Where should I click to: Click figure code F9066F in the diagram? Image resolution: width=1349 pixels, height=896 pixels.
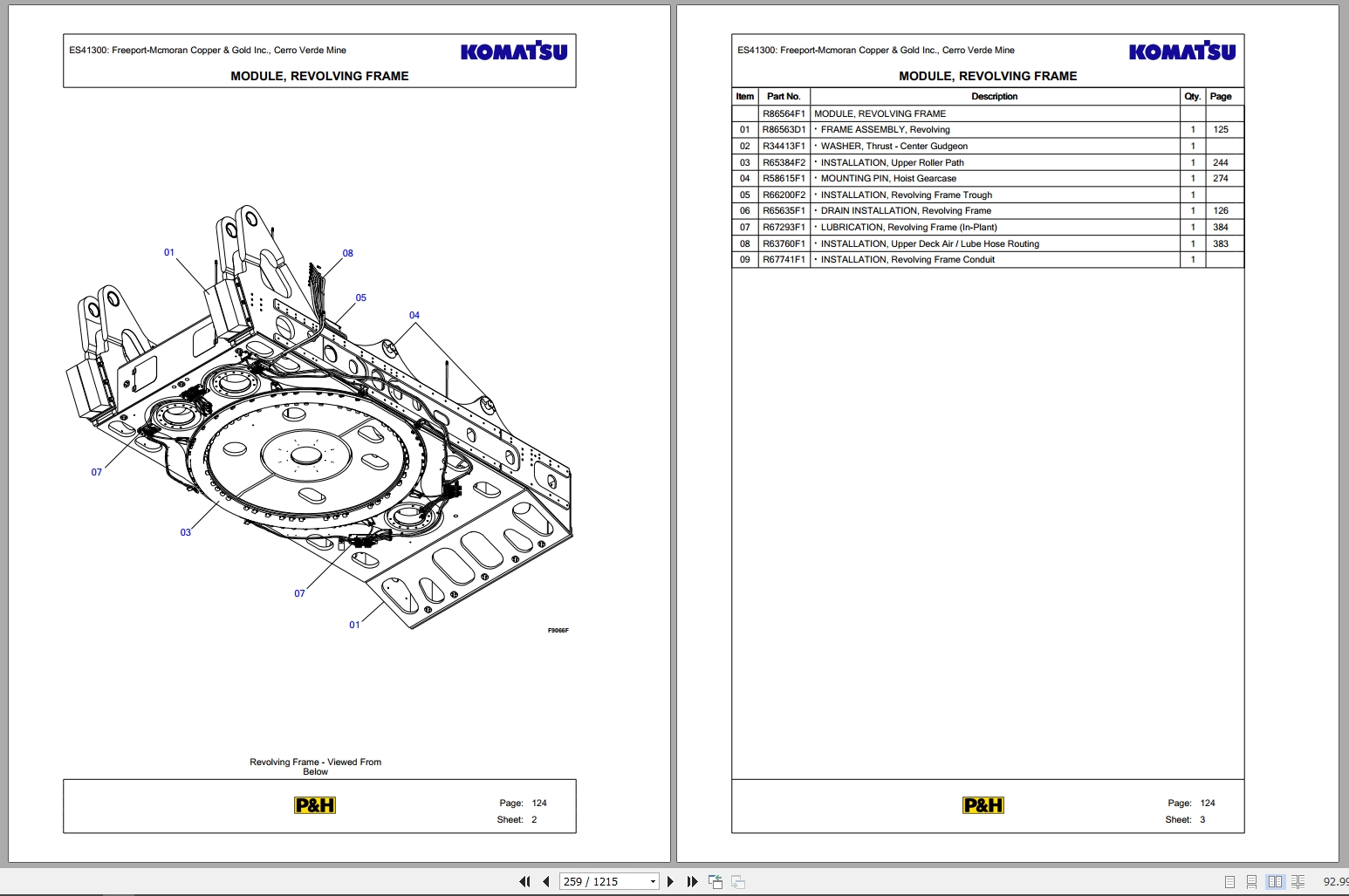[x=558, y=630]
